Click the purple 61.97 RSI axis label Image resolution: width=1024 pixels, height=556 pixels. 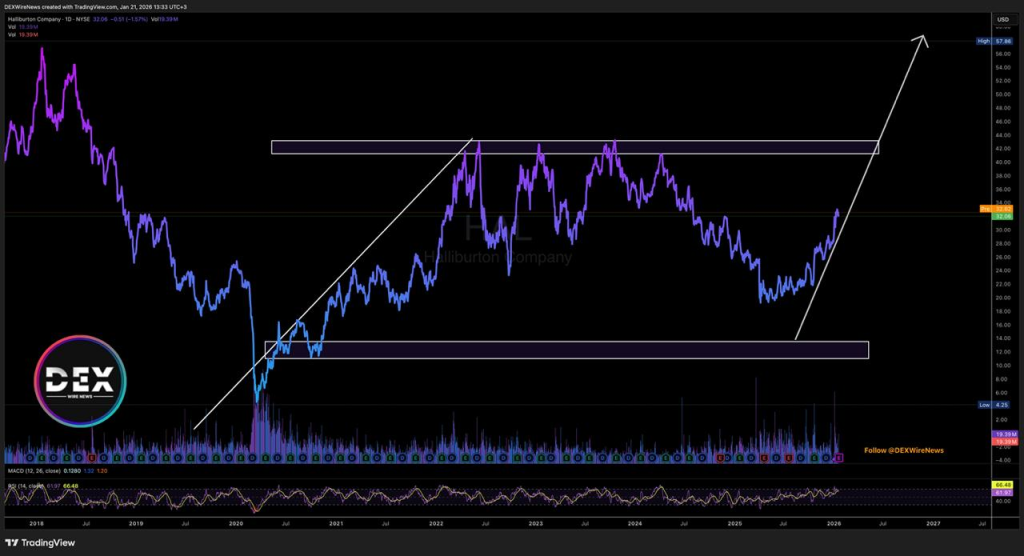pos(1002,493)
